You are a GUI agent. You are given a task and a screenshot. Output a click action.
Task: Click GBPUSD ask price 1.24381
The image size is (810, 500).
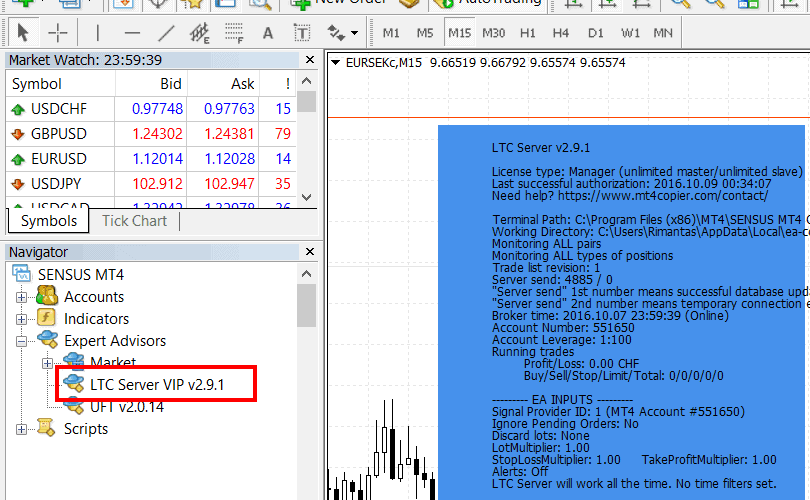(x=229, y=134)
